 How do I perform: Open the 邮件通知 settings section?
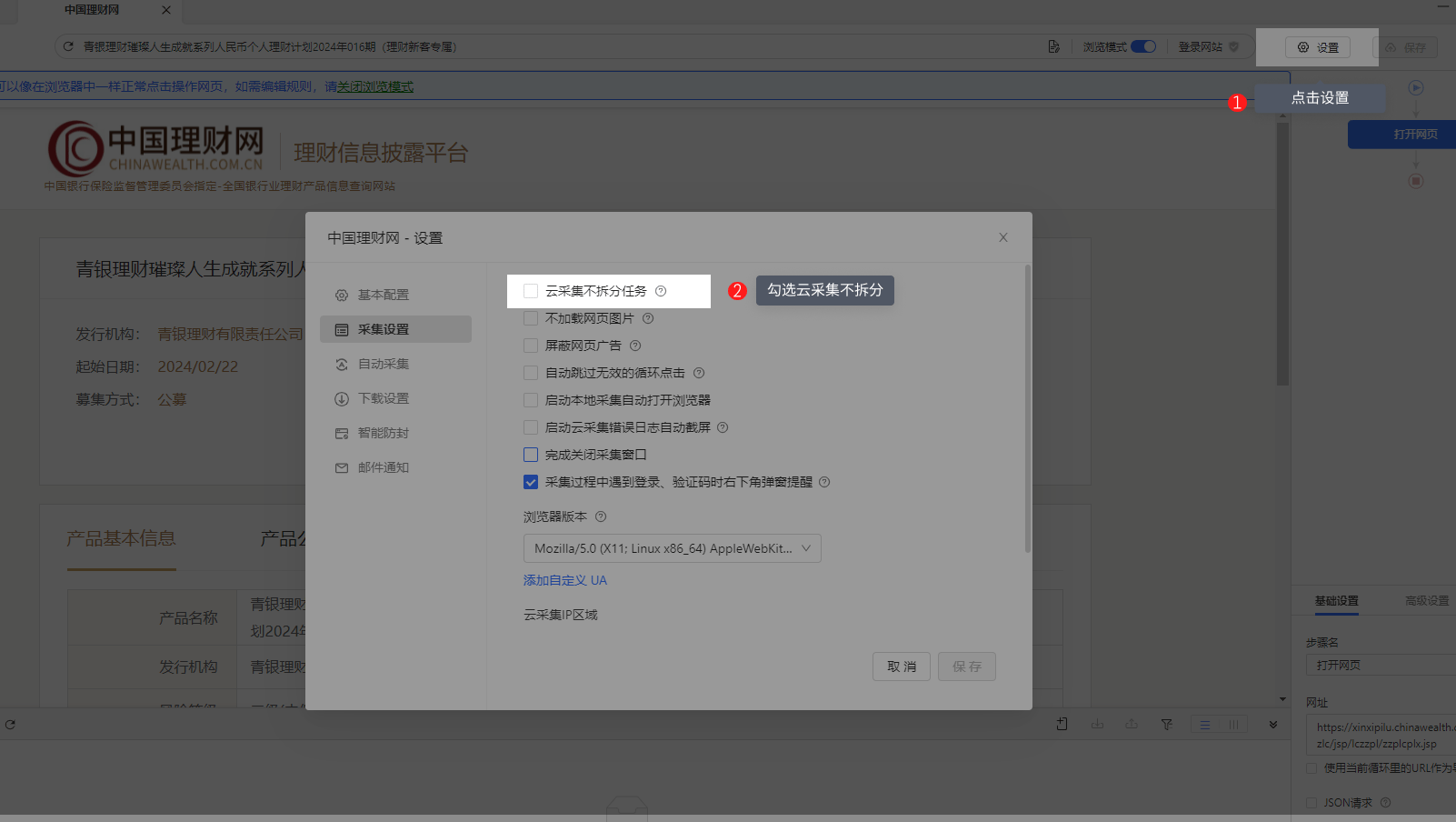395,467
